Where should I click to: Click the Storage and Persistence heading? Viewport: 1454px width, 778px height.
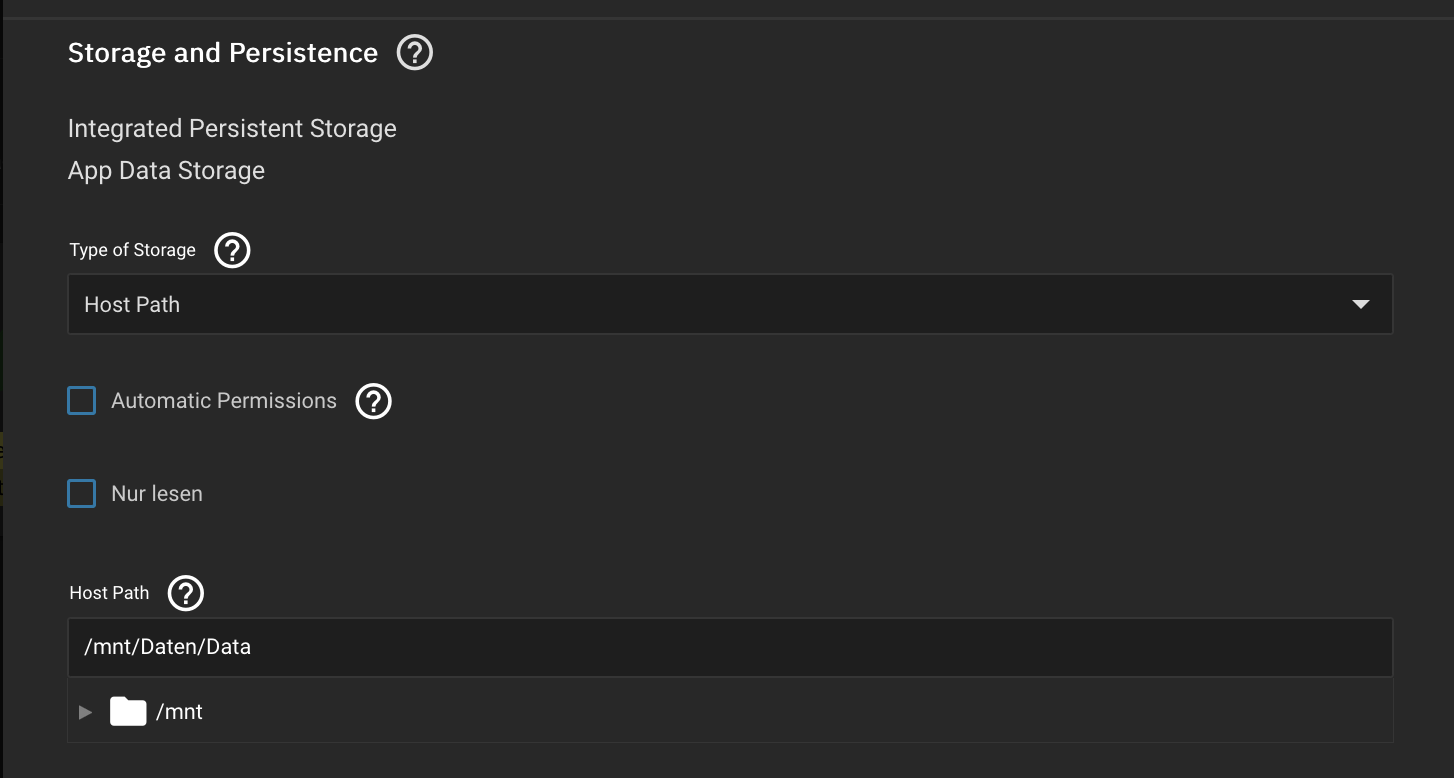pos(223,53)
